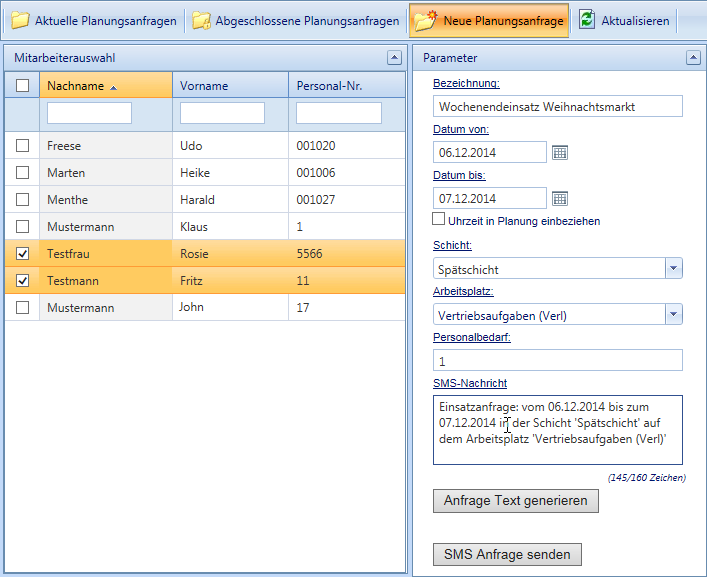Viewport: 707px width, 577px height.
Task: Sort by the Nachname column header
Action: pos(106,85)
